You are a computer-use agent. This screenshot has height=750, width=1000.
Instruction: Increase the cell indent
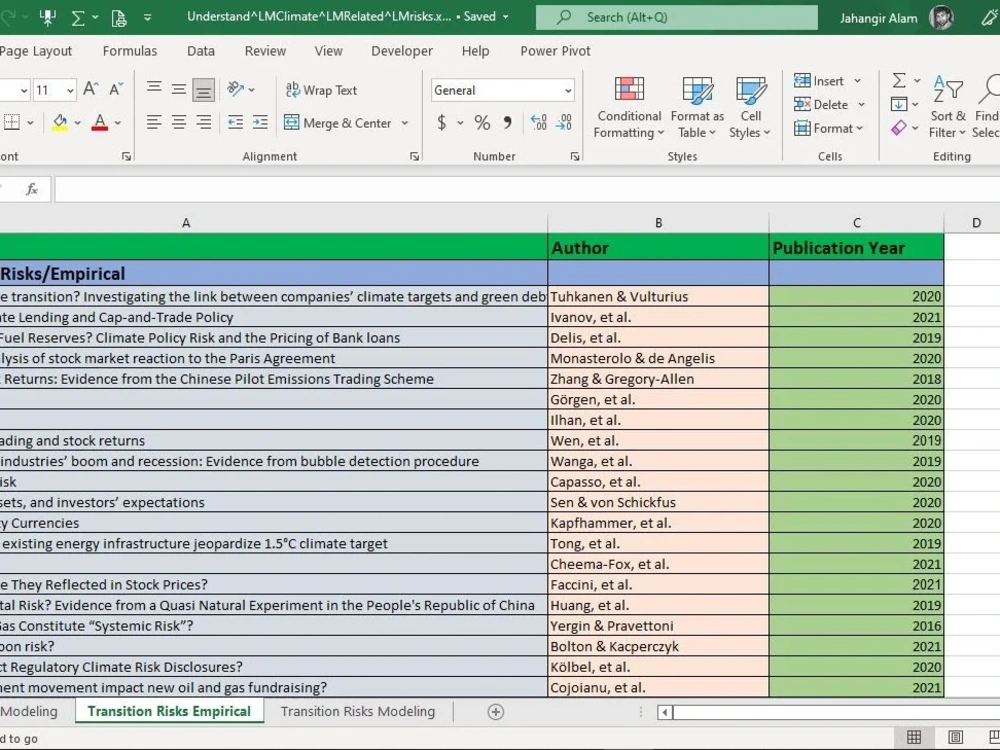tap(260, 122)
